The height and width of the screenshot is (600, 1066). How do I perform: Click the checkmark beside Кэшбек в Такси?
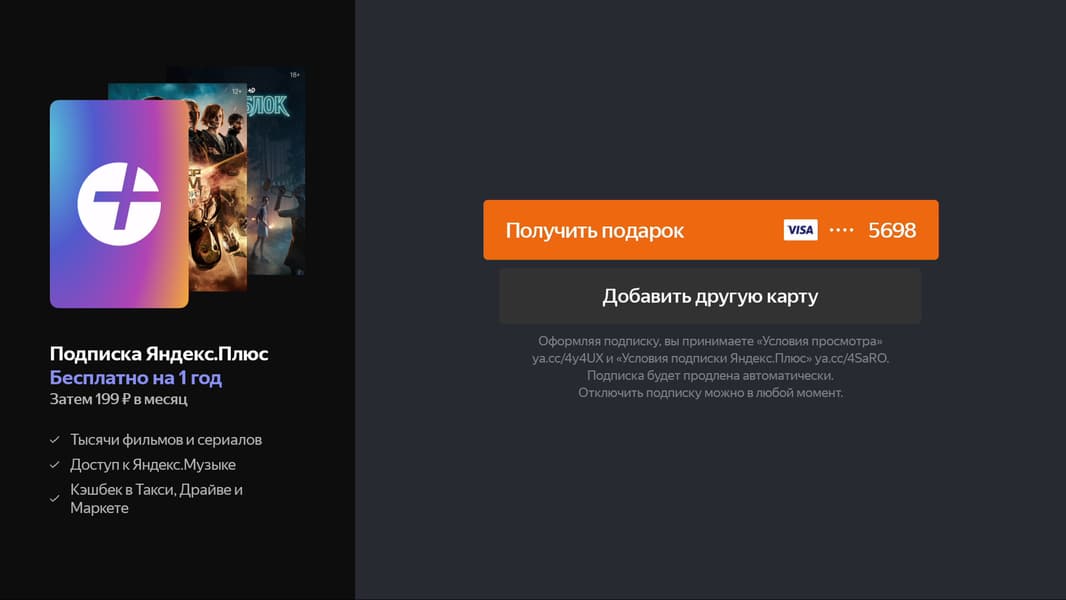click(55, 499)
